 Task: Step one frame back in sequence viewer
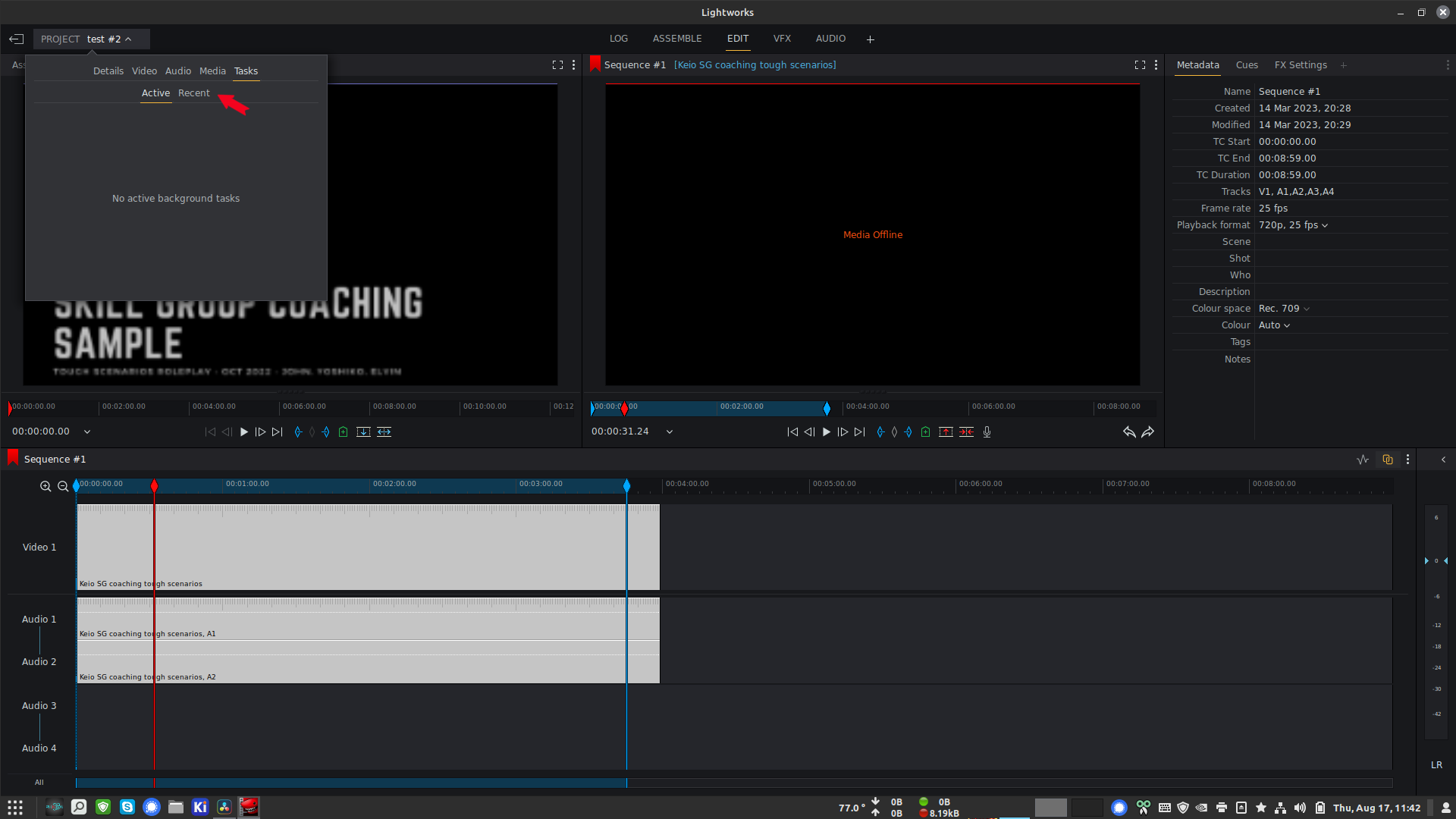coord(809,431)
